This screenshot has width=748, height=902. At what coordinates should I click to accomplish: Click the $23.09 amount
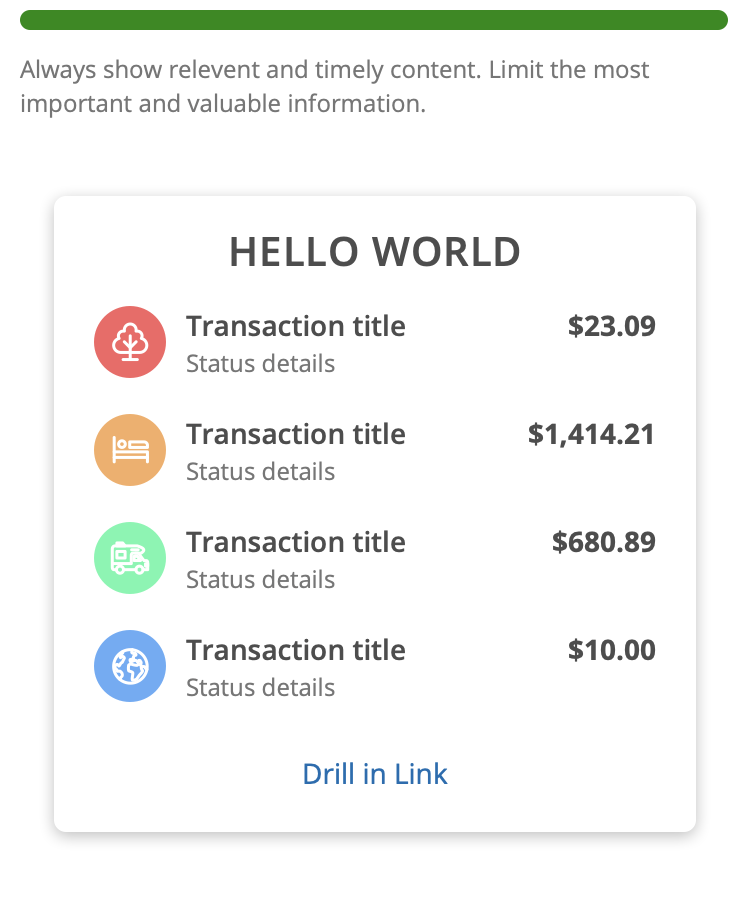tap(612, 326)
